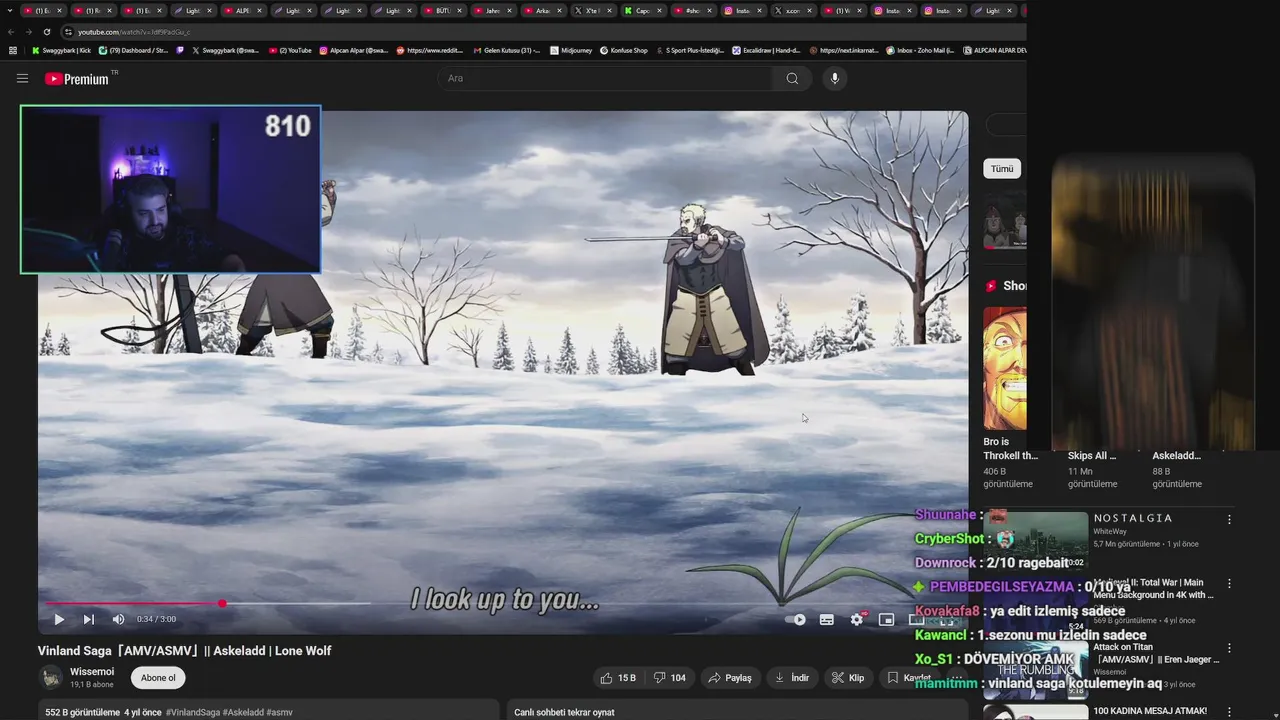Toggle subtitles with the captions icon

(826, 619)
